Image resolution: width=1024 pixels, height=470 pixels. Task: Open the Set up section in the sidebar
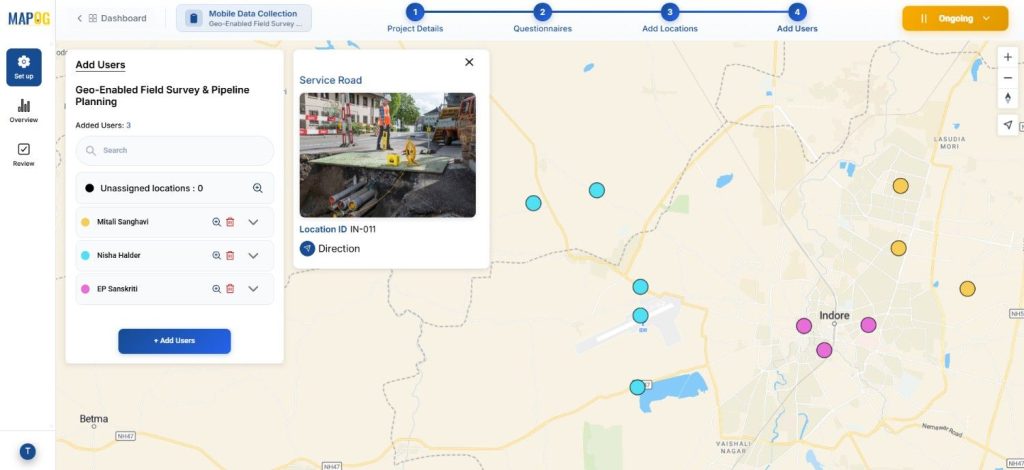(24, 67)
